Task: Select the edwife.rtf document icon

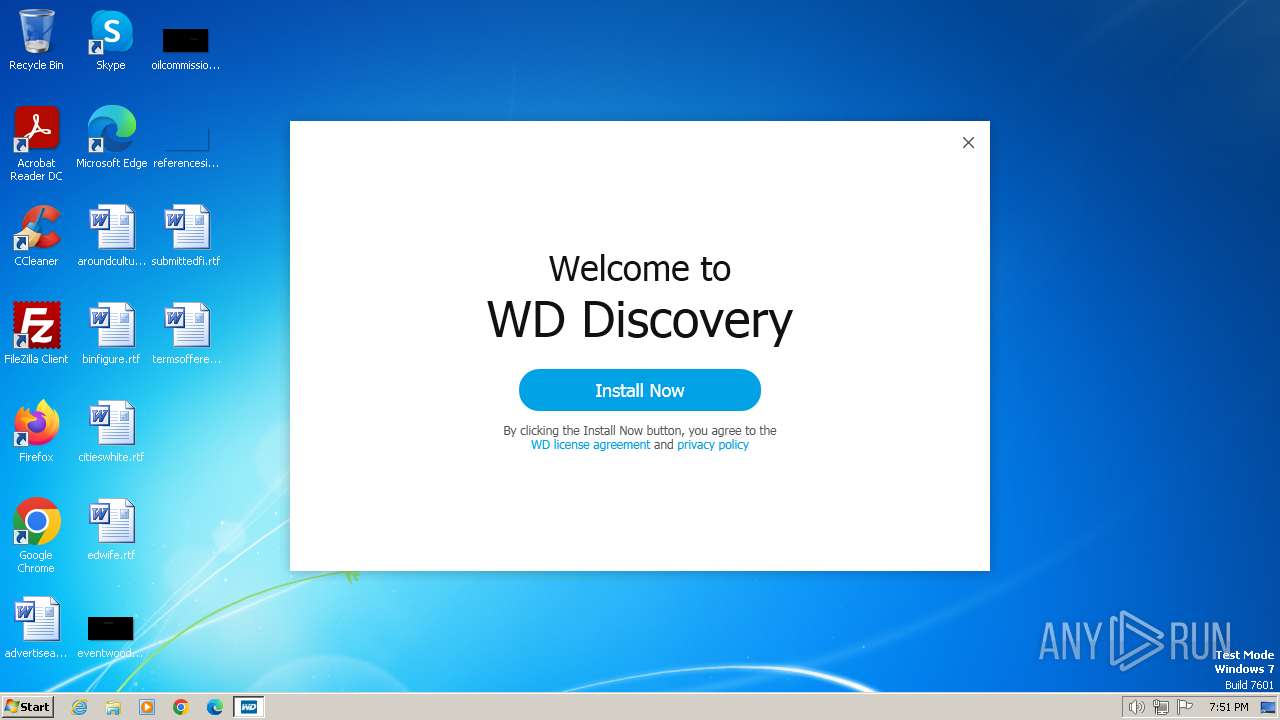Action: (x=111, y=530)
